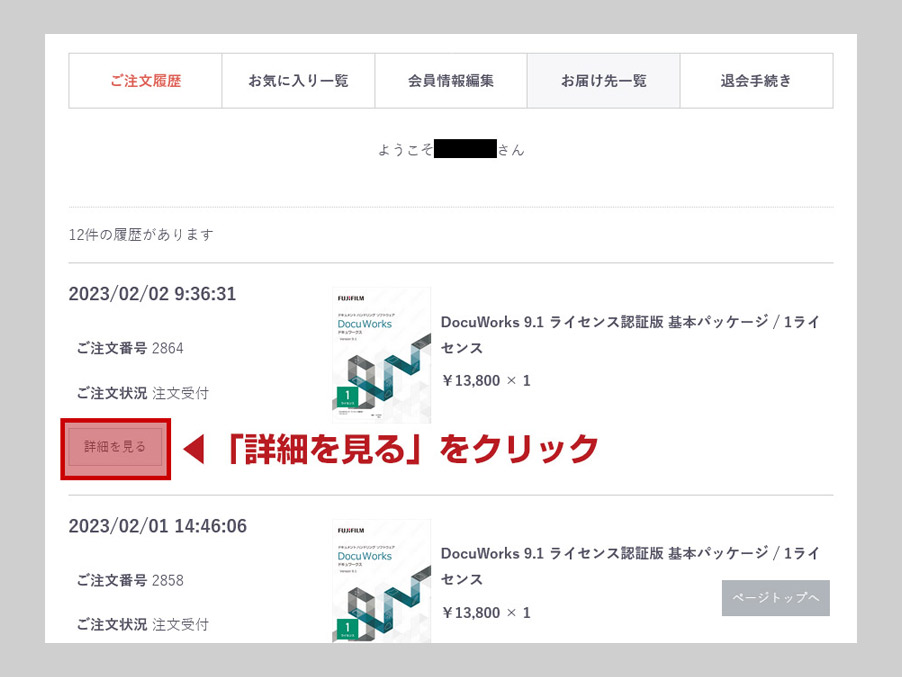
Task: Select order date 2023/02/02 9:36:31
Action: tap(152, 294)
